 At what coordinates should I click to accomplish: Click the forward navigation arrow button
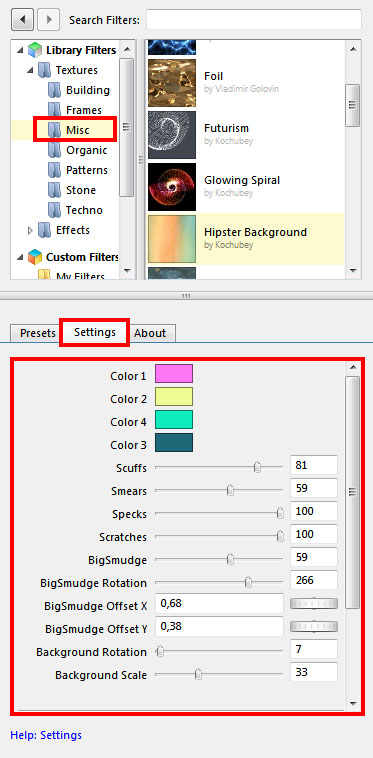[x=48, y=20]
